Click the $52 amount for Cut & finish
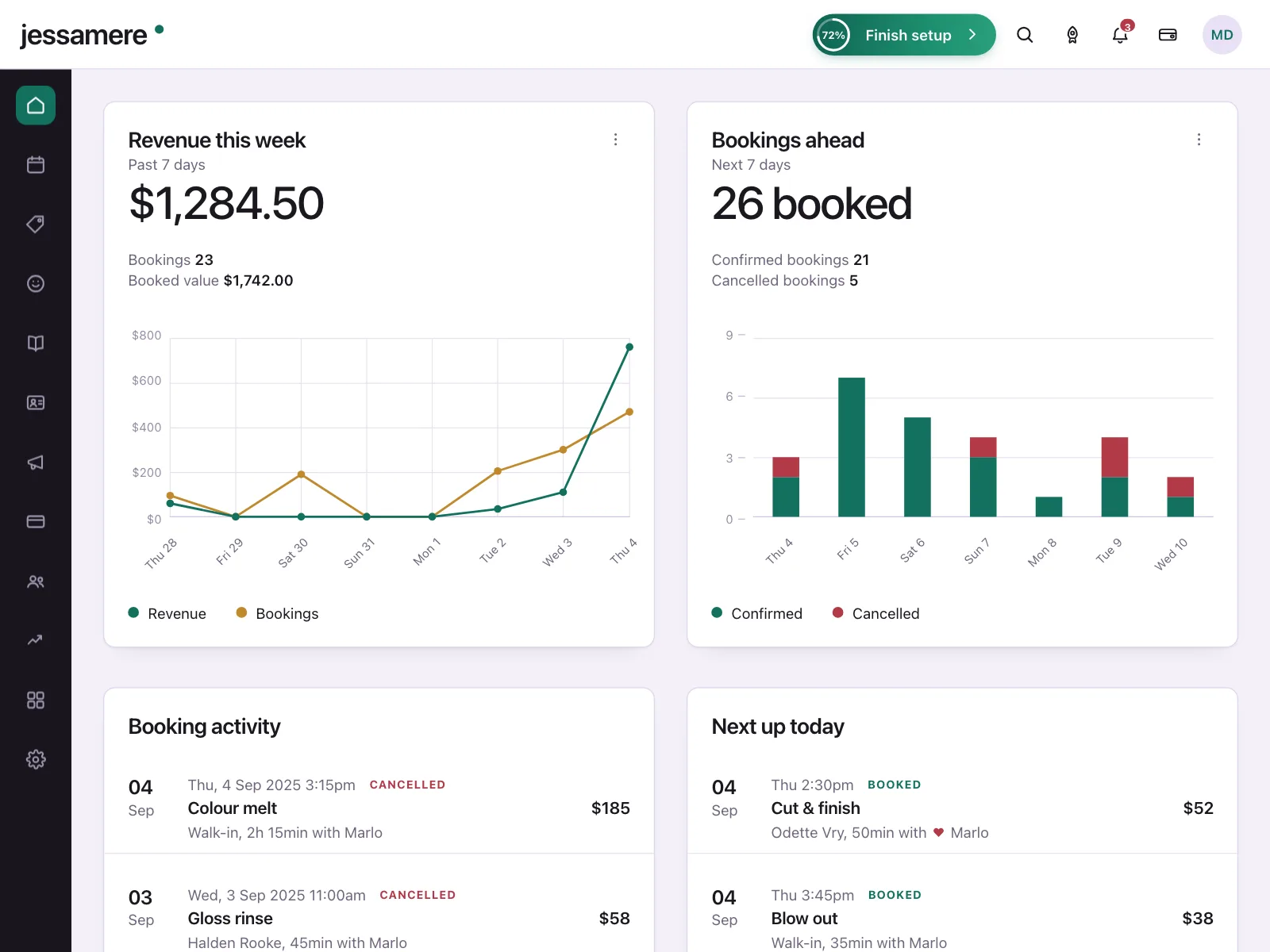This screenshot has width=1270, height=952. (x=1199, y=808)
